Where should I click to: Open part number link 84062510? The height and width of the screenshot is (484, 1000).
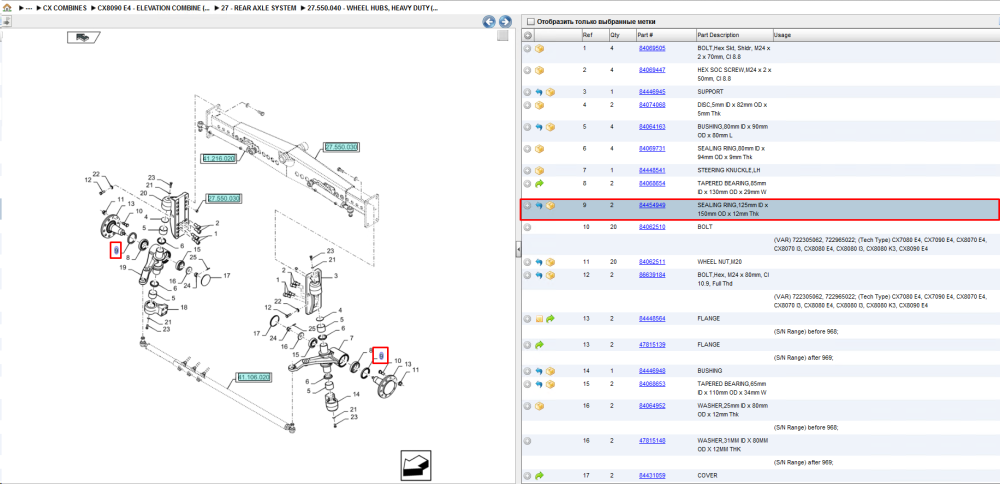tap(652, 227)
